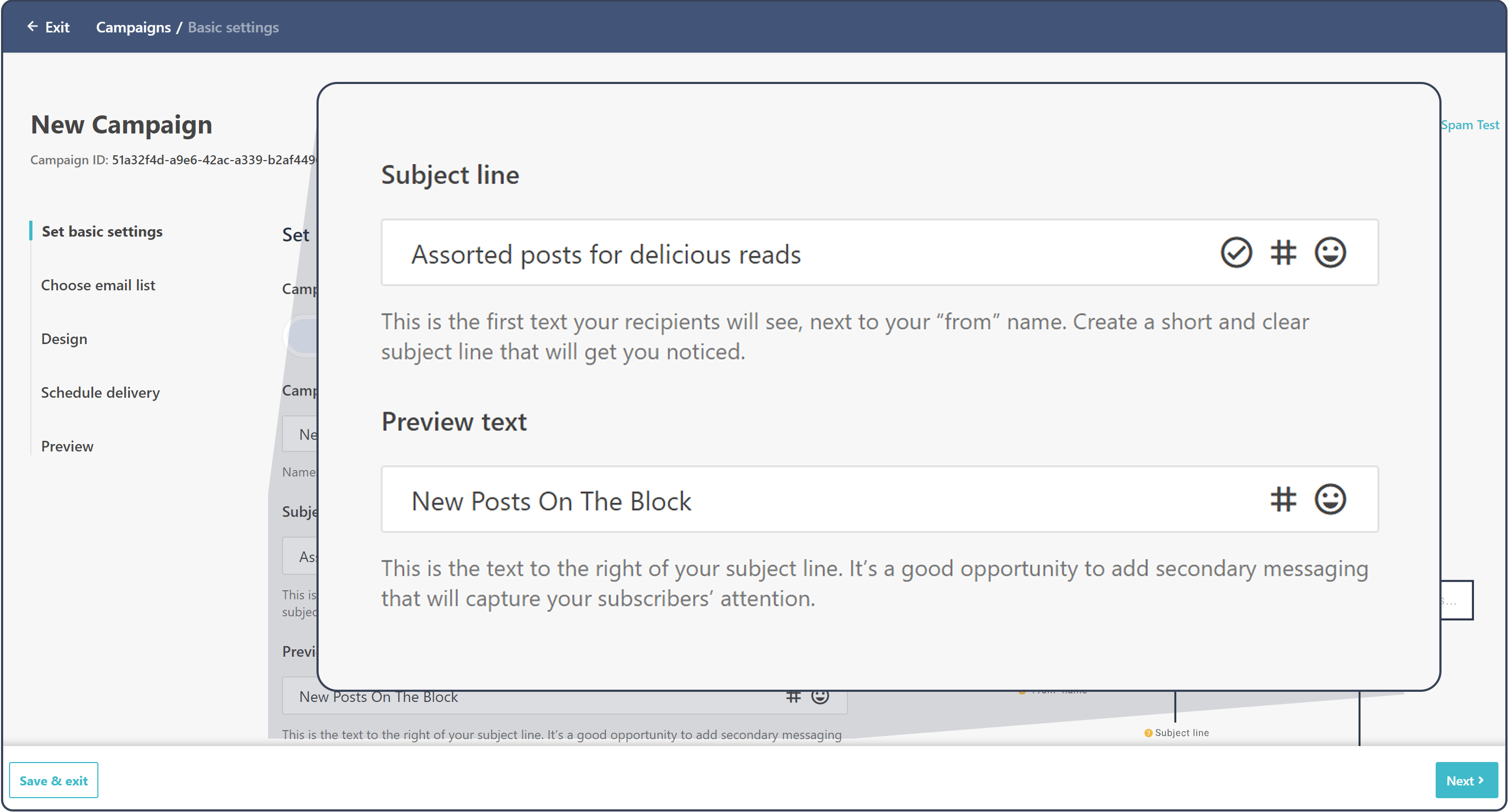Click the checkmark icon beside the subject line
The image size is (1508, 812).
click(x=1235, y=253)
